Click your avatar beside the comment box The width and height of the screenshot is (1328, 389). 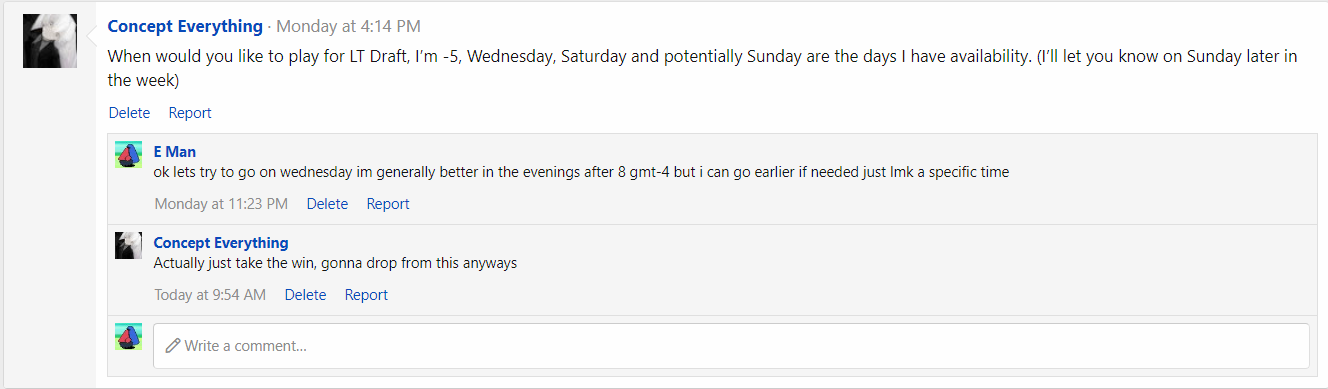(x=129, y=337)
